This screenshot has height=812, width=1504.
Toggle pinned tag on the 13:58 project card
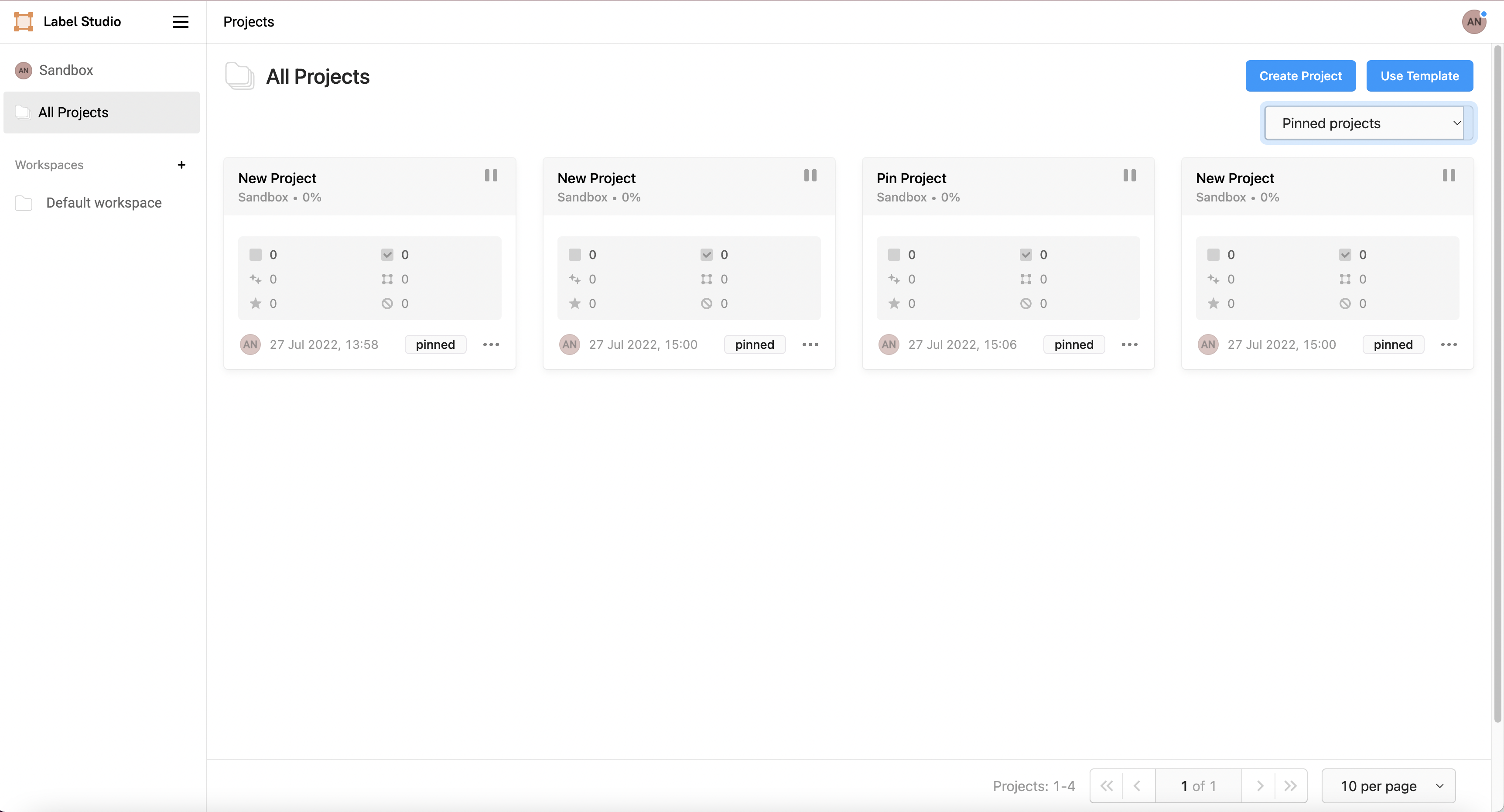coord(435,345)
